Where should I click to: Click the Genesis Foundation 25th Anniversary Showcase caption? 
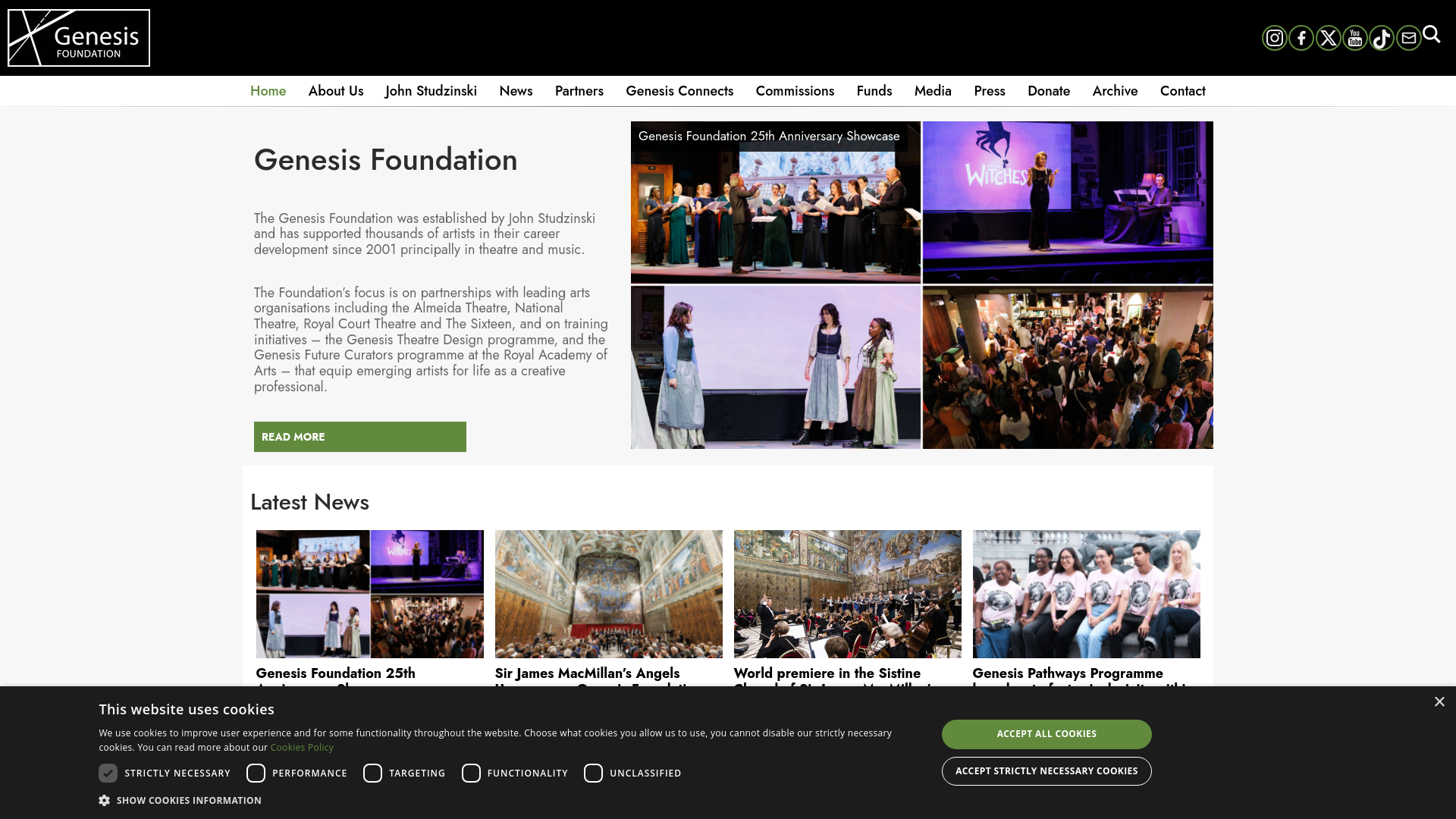tap(769, 136)
